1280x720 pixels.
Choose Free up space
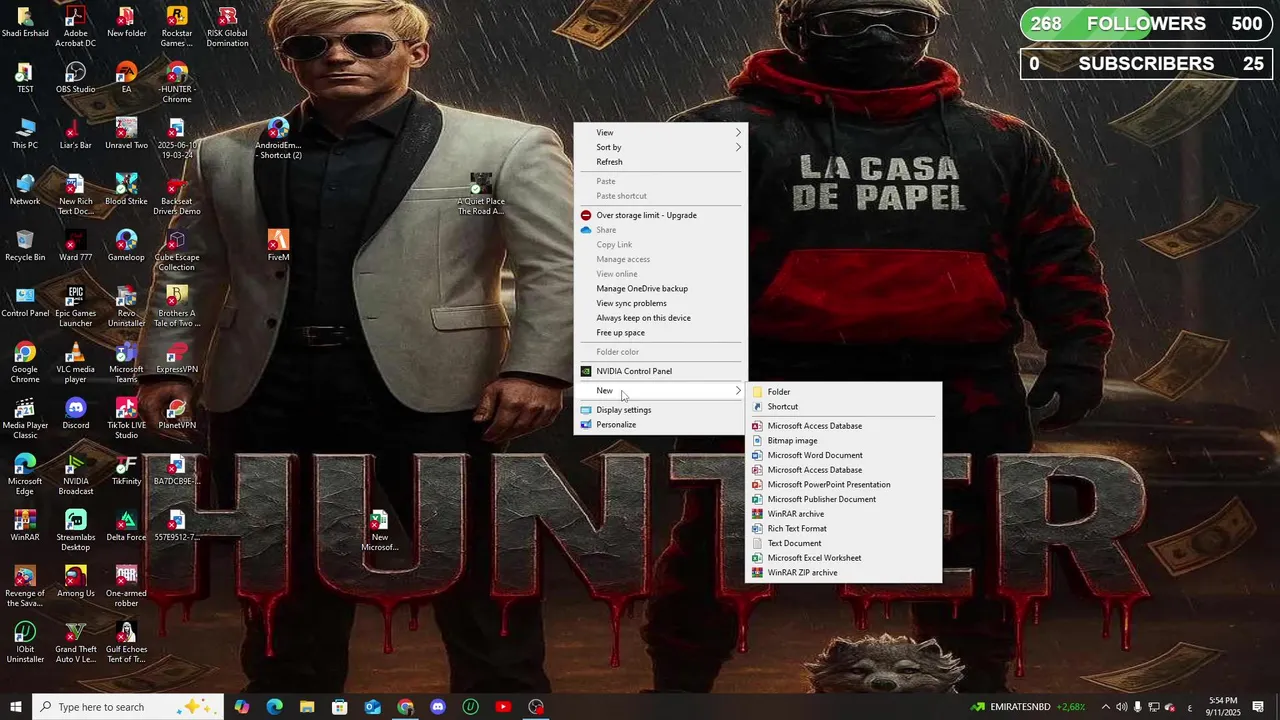(x=661, y=332)
